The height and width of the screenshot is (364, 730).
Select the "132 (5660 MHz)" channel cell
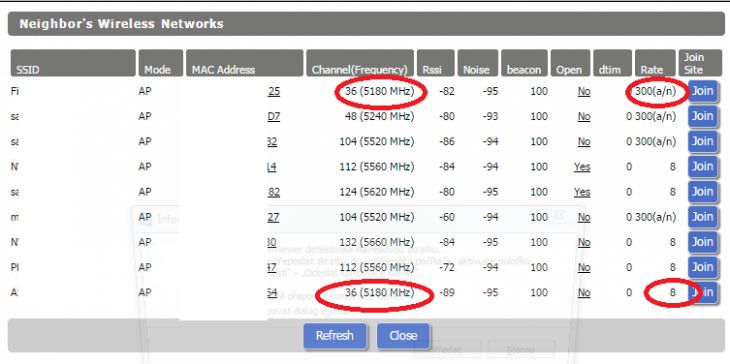point(377,242)
